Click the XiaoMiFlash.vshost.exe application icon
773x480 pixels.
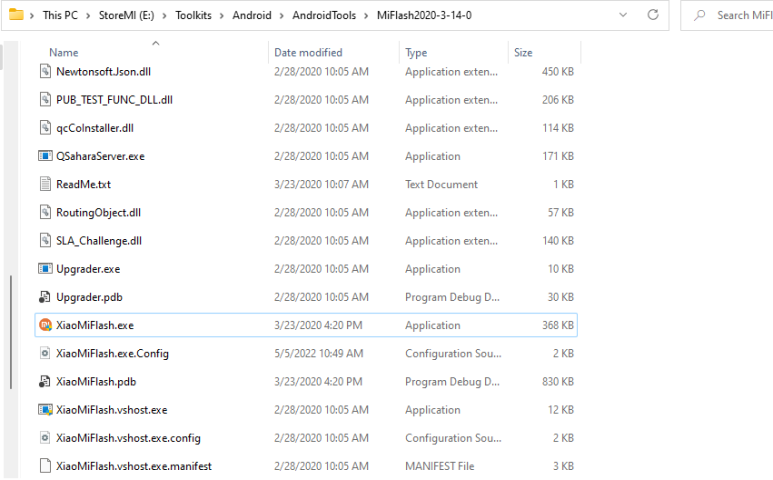coord(45,410)
